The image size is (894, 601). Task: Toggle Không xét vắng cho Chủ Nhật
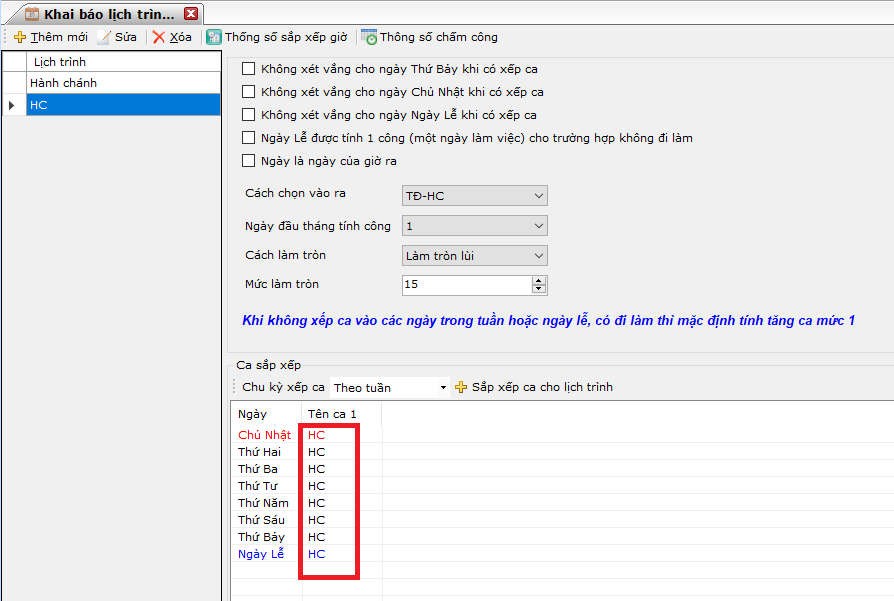pyautogui.click(x=249, y=92)
